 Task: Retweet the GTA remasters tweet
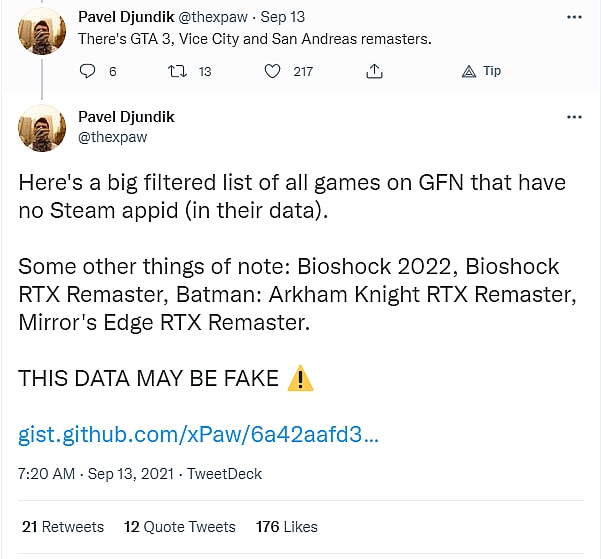click(x=177, y=71)
